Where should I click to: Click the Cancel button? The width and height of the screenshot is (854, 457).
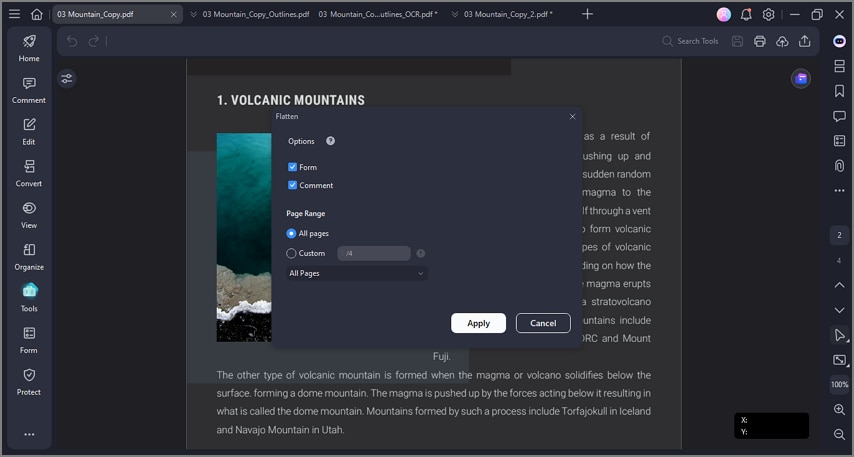(x=543, y=323)
